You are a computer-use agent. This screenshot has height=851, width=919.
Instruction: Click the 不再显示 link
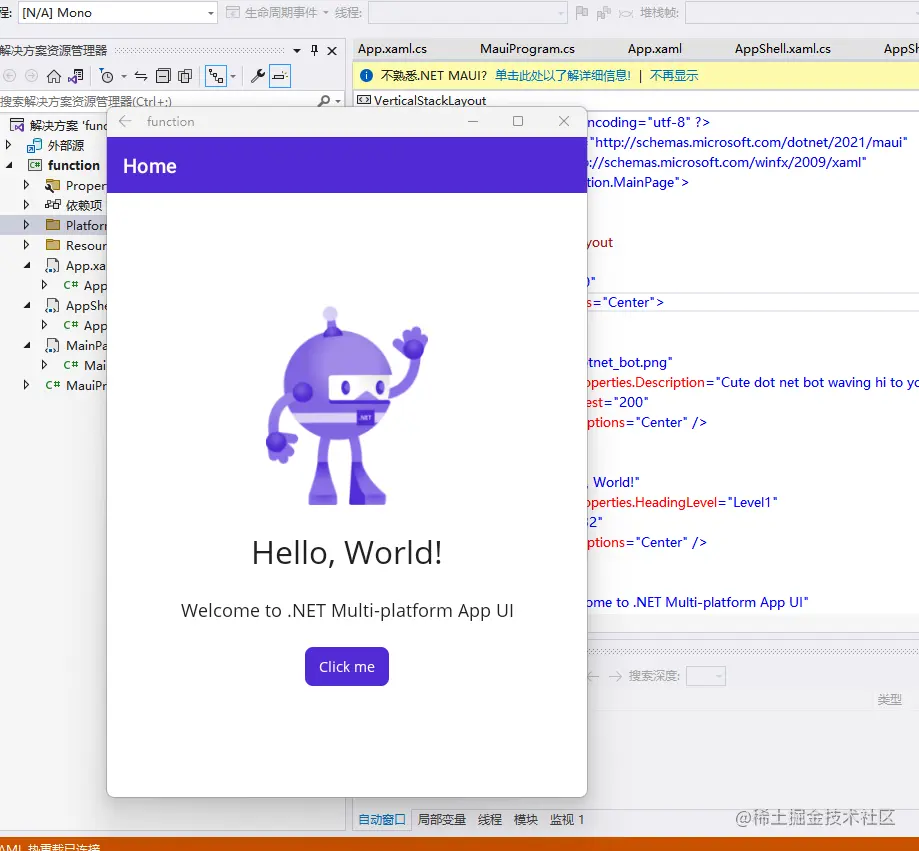tap(674, 75)
